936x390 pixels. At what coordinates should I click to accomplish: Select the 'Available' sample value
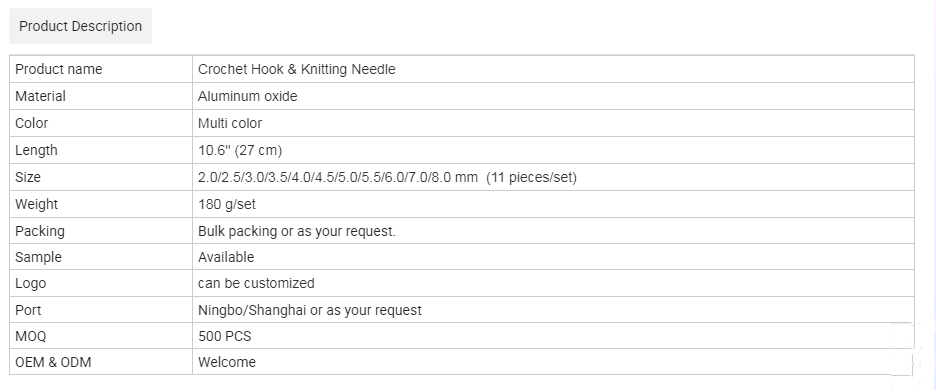point(226,257)
